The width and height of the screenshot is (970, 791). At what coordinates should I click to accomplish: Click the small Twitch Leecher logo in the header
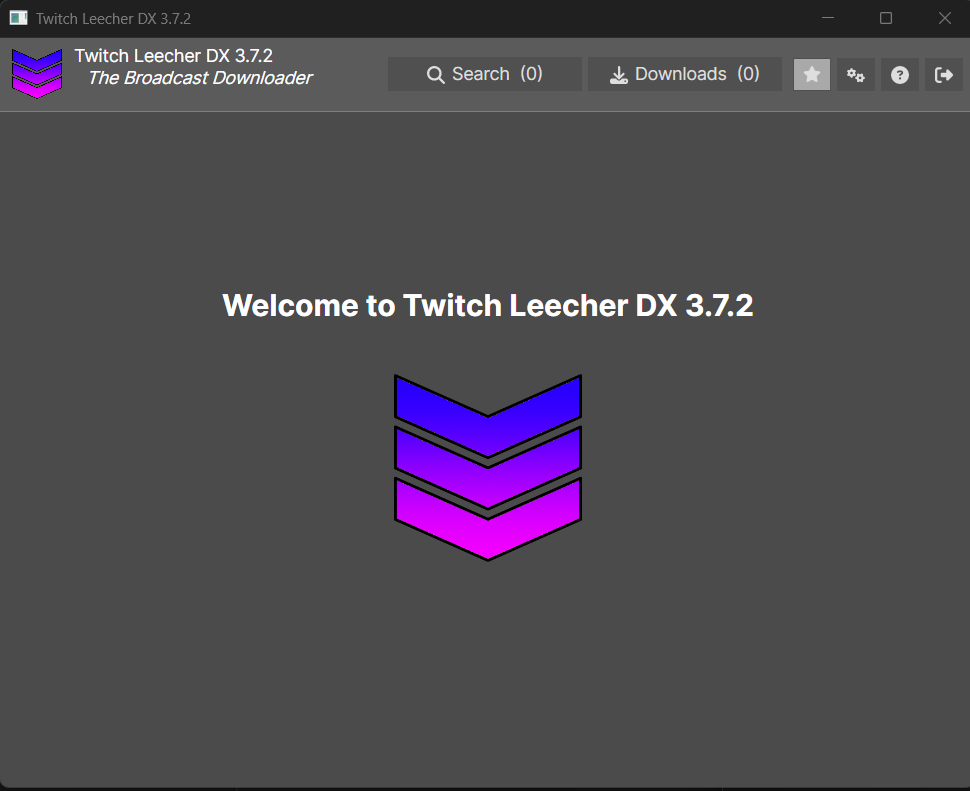tap(37, 74)
